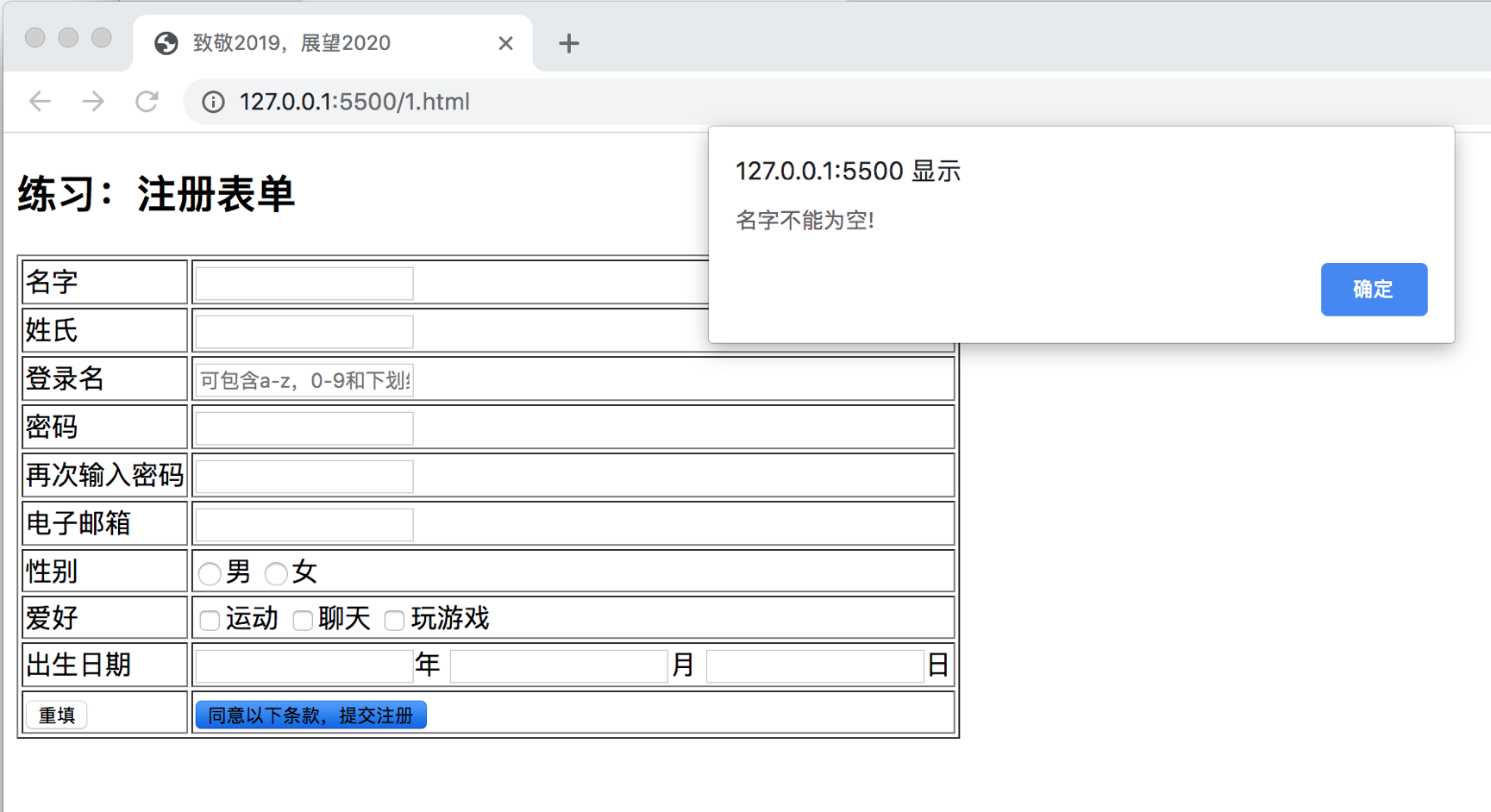Click the 爱好 label cell
The width and height of the screenshot is (1491, 812).
[104, 618]
